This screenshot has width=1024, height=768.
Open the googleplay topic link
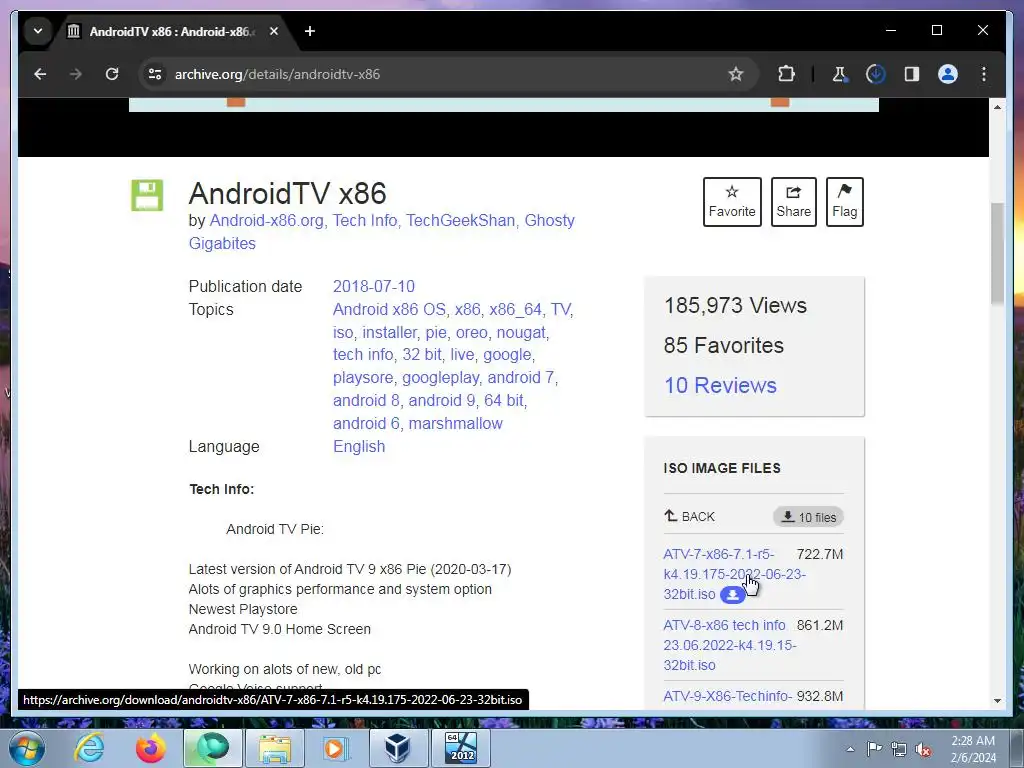coord(441,377)
